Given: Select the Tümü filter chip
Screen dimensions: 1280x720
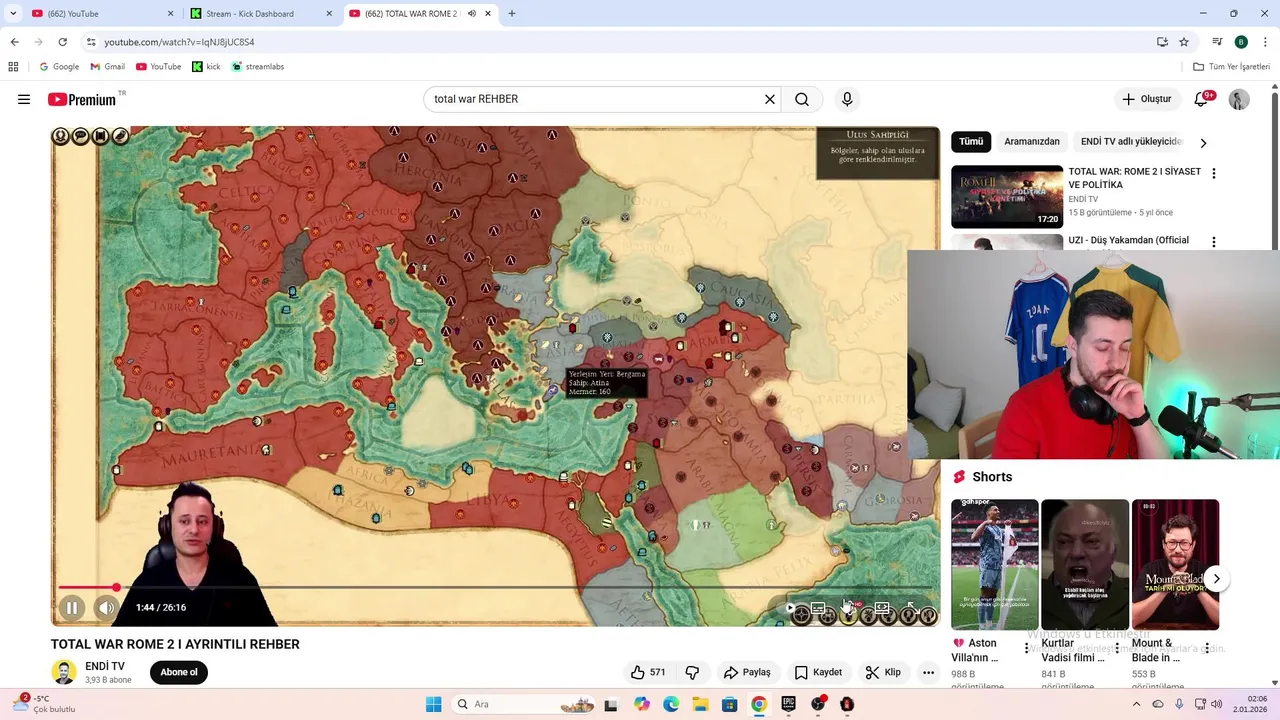Looking at the screenshot, I should 971,142.
